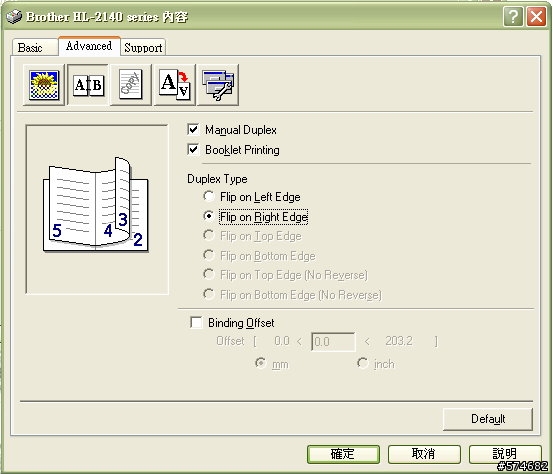Viewport: 553px width, 474px height.
Task: Select Flip on Top Edge (No Reverse)
Action: (x=209, y=274)
